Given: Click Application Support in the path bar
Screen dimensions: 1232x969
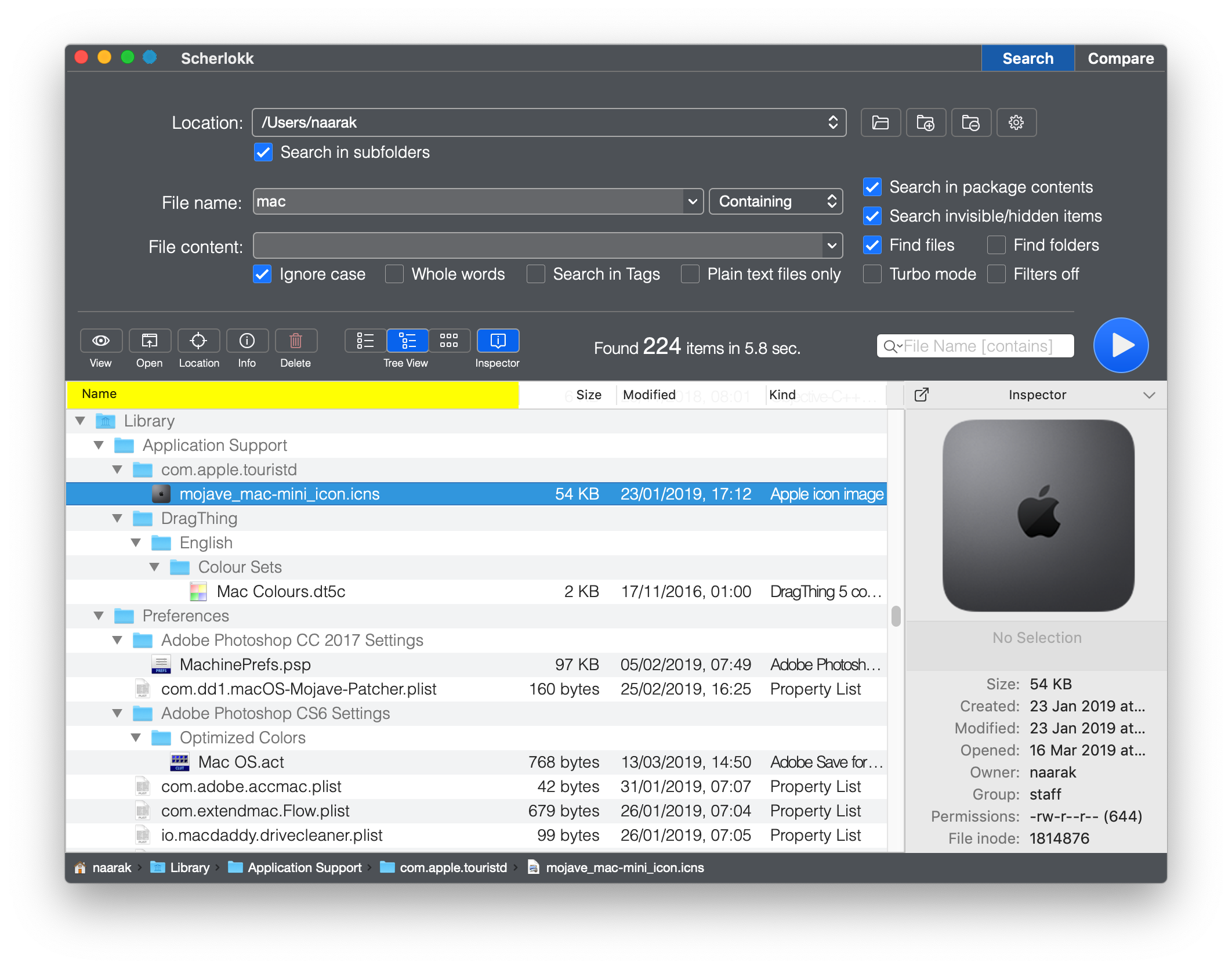Looking at the screenshot, I should (304, 867).
